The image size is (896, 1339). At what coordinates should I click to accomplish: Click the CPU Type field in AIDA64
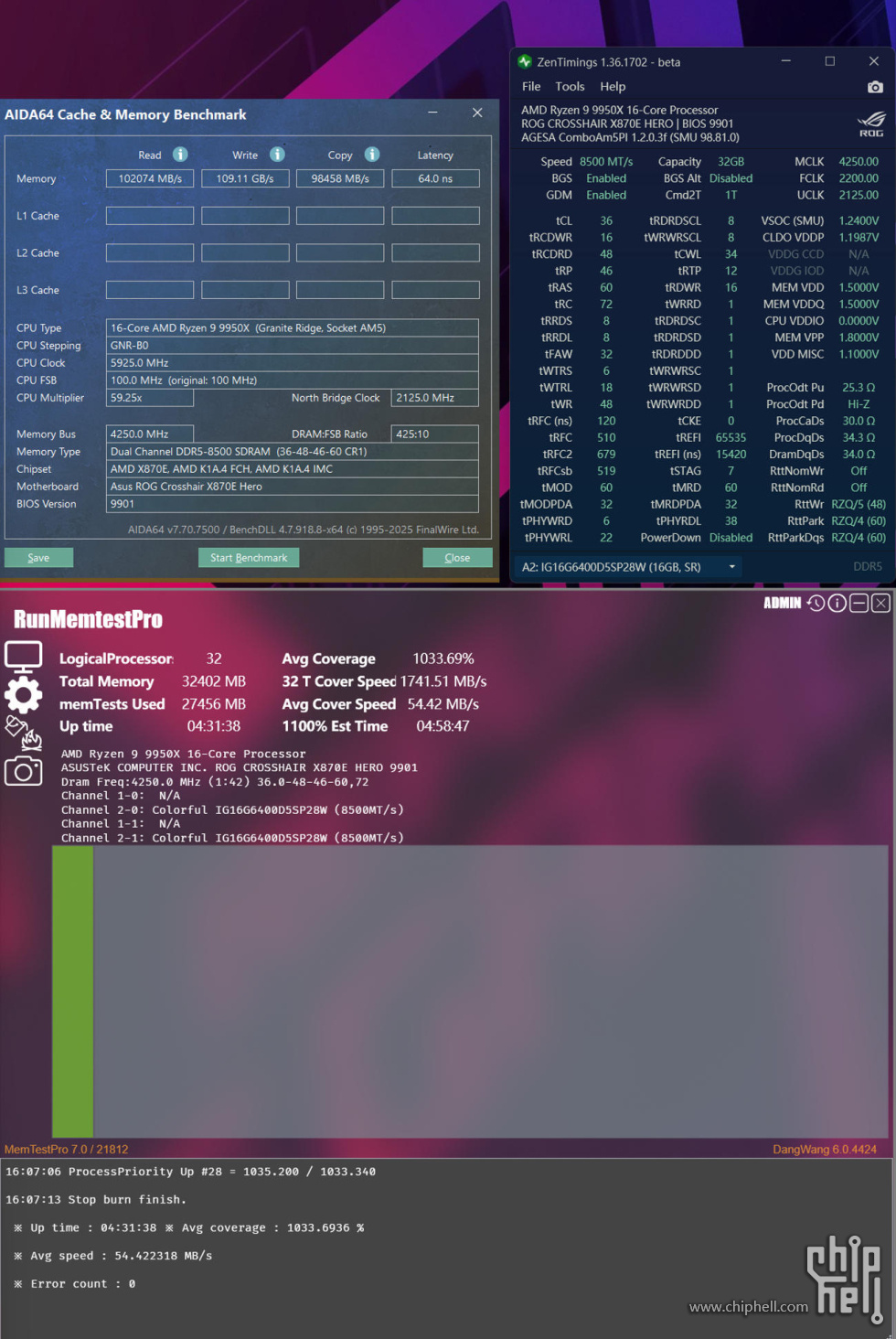click(293, 327)
